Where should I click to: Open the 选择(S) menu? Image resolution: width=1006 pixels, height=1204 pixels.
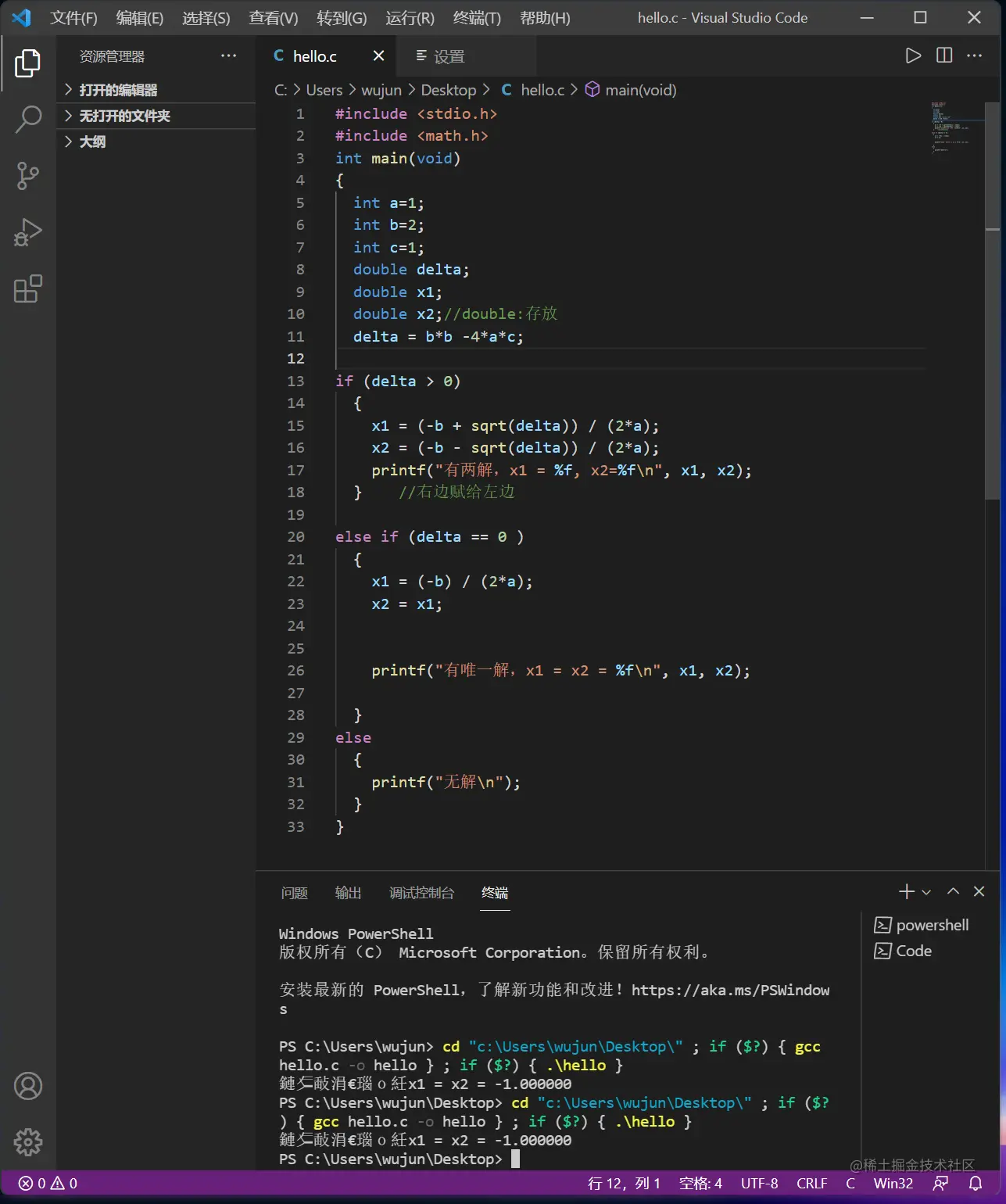click(206, 18)
